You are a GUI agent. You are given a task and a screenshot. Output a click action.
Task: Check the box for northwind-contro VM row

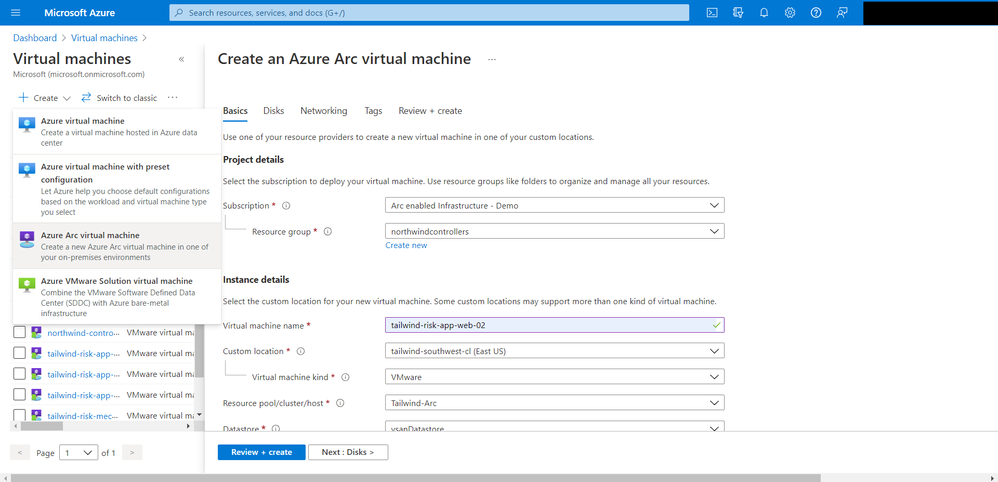(20, 332)
